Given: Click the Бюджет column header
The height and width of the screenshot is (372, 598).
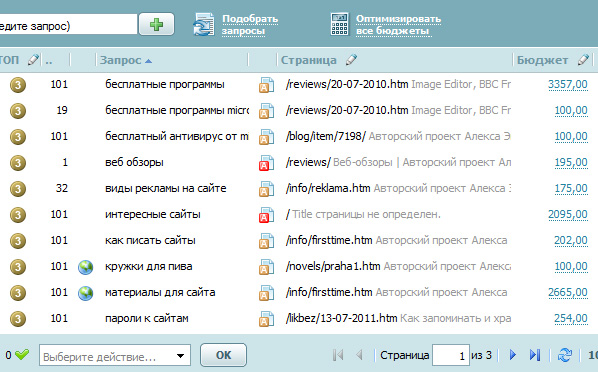Looking at the screenshot, I should 542,60.
